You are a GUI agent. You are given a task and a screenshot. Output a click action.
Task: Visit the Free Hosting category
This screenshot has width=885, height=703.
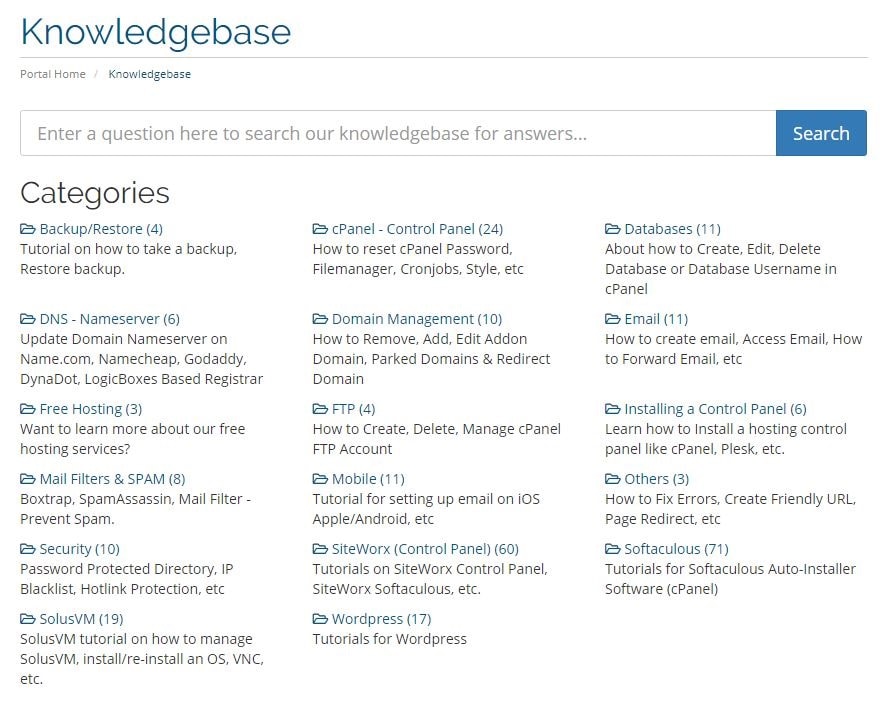91,409
